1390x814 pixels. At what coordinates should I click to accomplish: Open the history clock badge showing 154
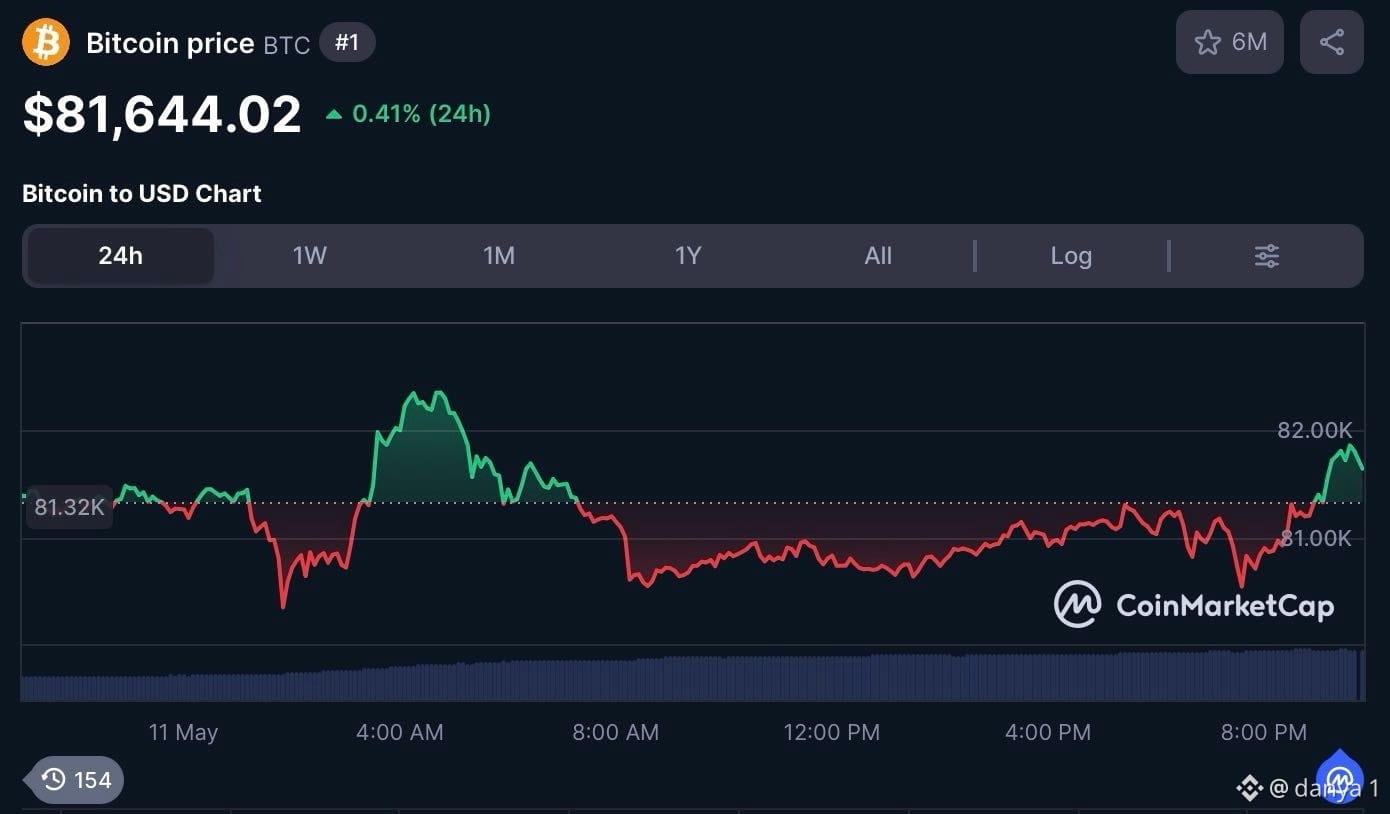click(77, 779)
